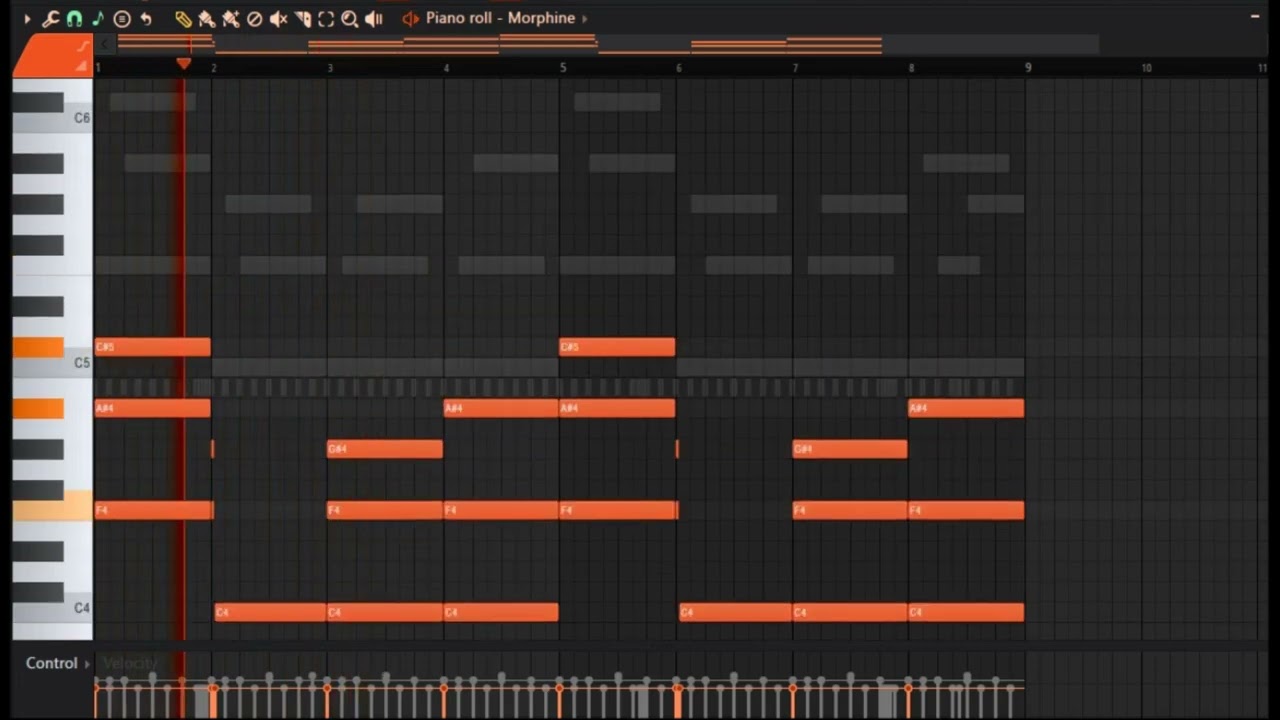
Task: Choose the Select marquee tool
Action: click(x=326, y=18)
